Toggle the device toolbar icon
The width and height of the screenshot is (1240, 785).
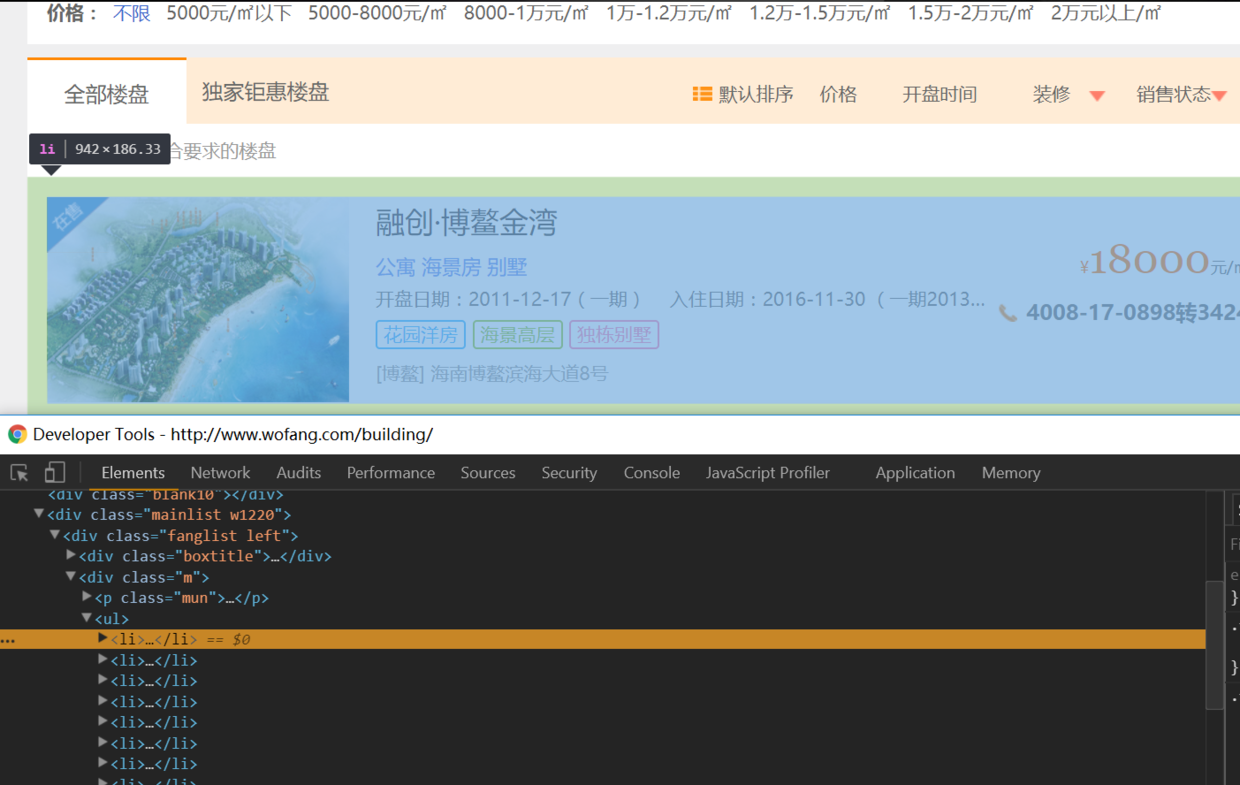tap(54, 472)
